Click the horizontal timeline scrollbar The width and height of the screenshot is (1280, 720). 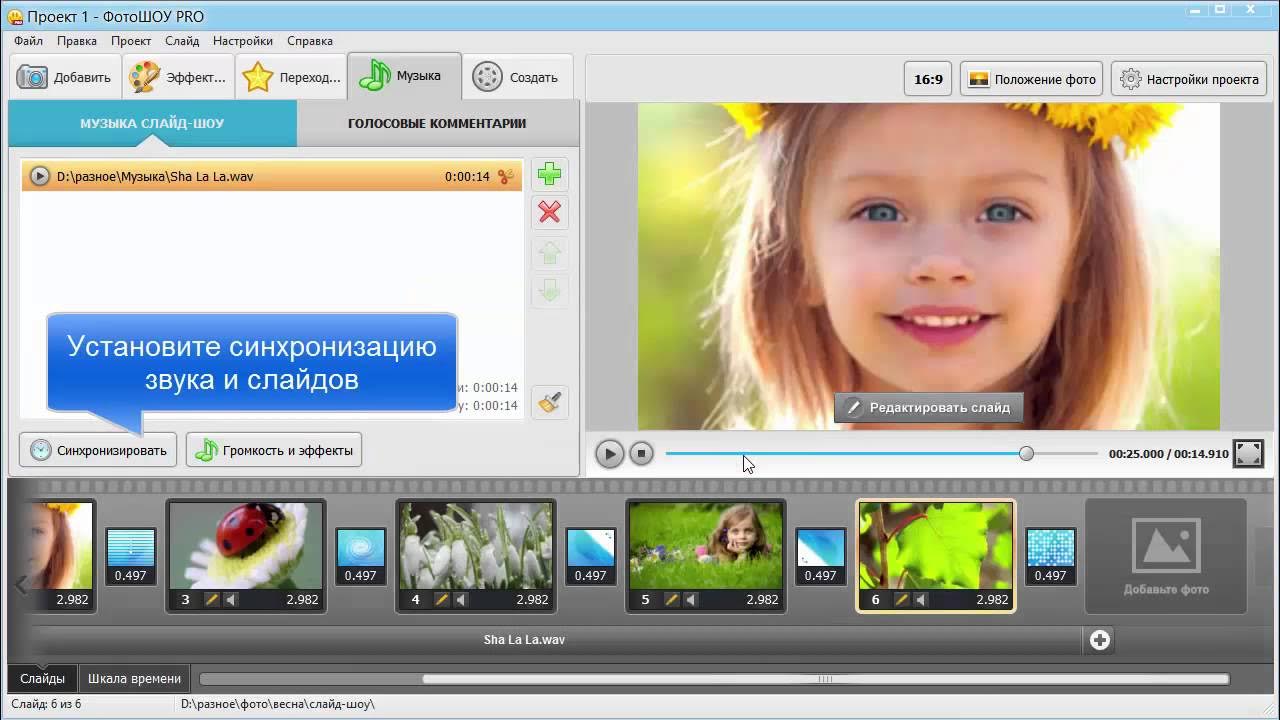click(x=825, y=679)
